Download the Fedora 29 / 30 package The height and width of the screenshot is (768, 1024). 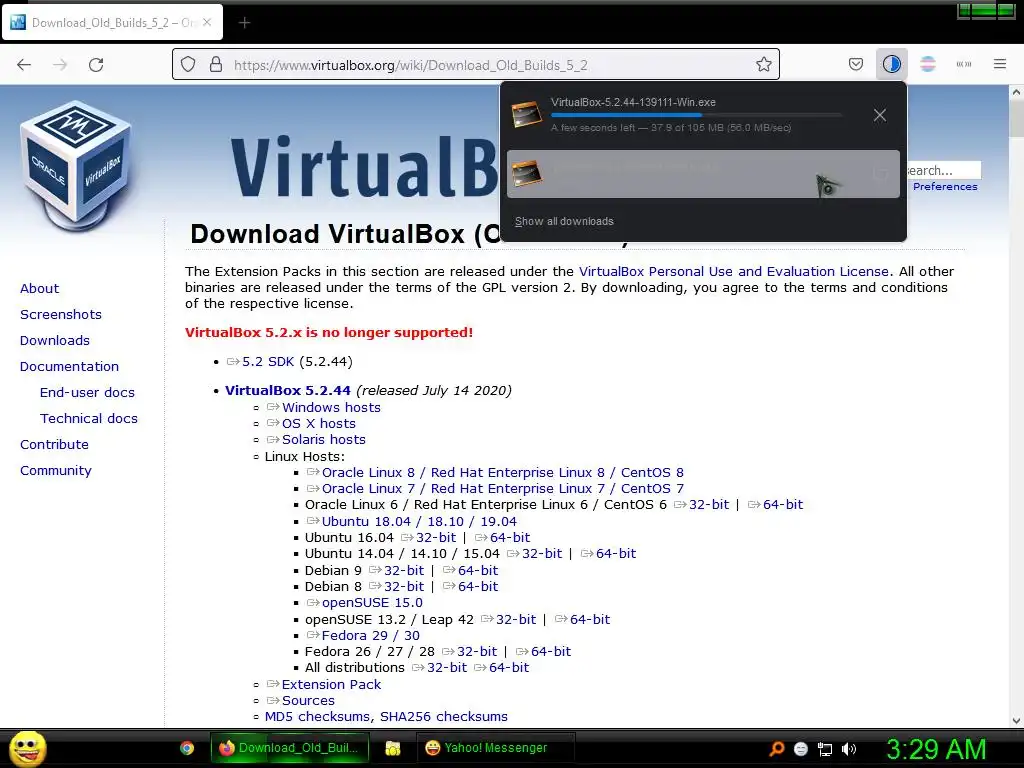pos(371,635)
